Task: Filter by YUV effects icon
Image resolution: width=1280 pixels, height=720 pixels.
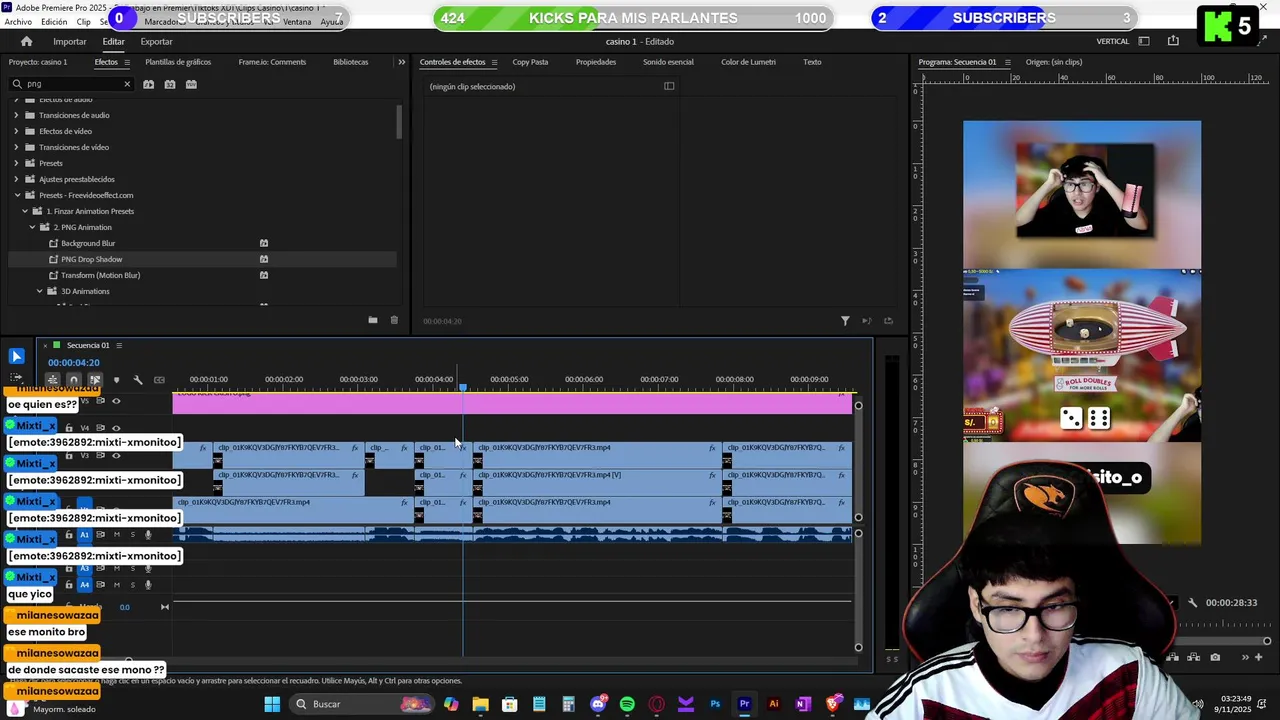Action: 192,84
